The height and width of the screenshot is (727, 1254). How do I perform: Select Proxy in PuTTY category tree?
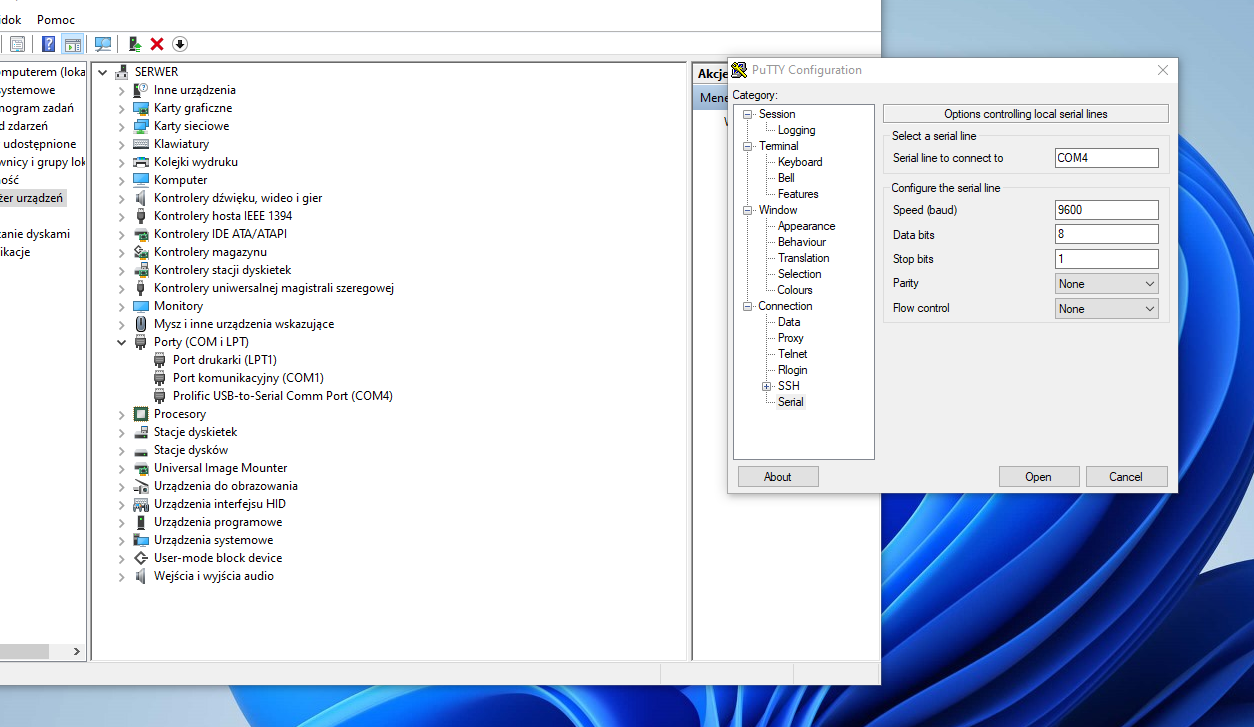pyautogui.click(x=790, y=338)
